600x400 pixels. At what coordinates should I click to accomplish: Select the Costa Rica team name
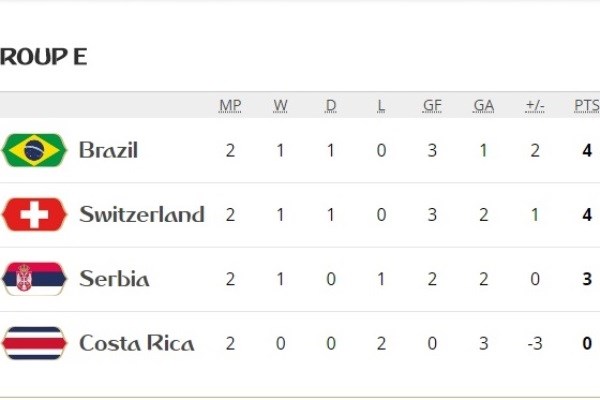click(137, 343)
